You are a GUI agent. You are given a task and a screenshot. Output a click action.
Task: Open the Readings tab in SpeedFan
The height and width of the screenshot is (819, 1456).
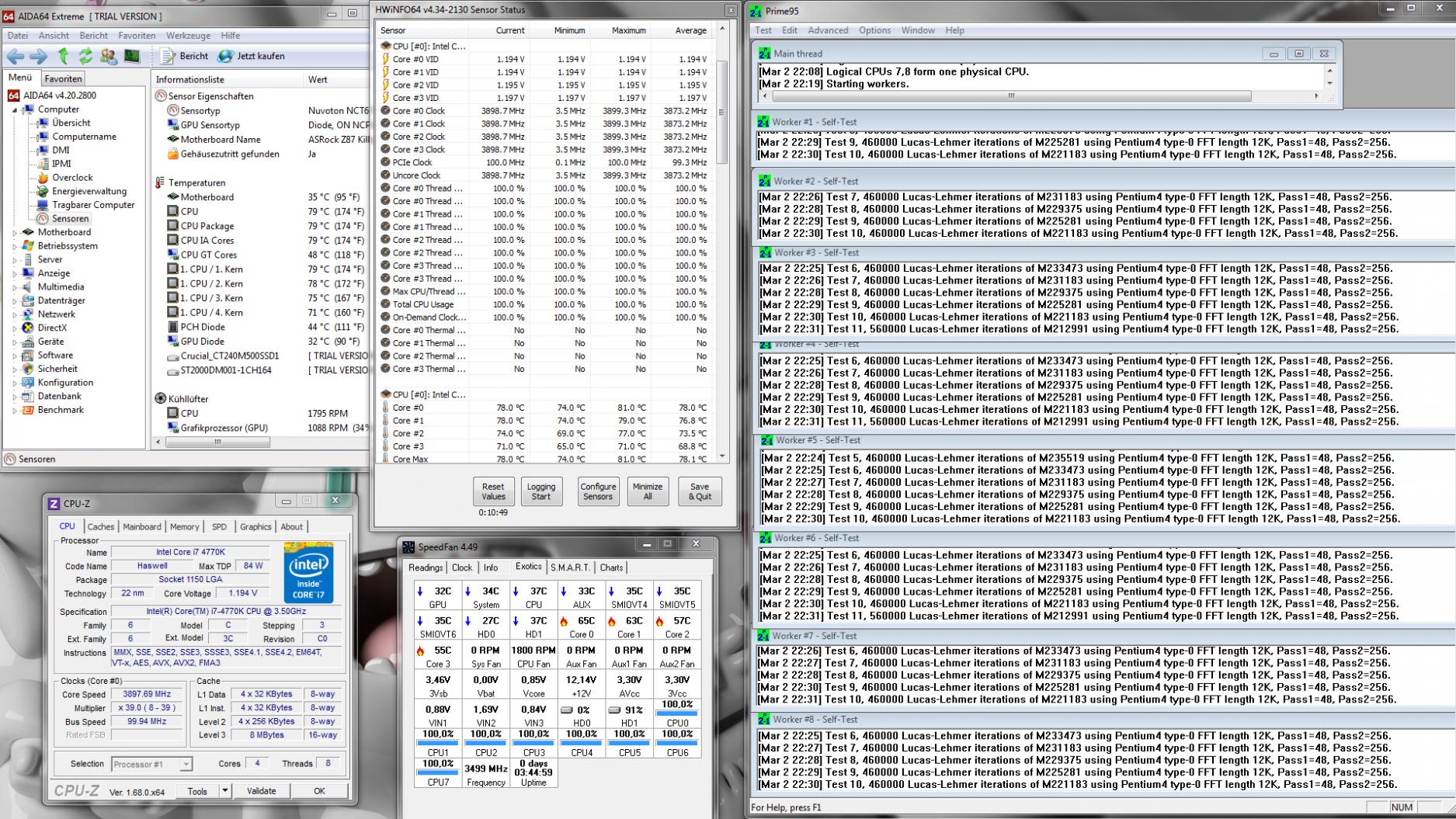426,567
